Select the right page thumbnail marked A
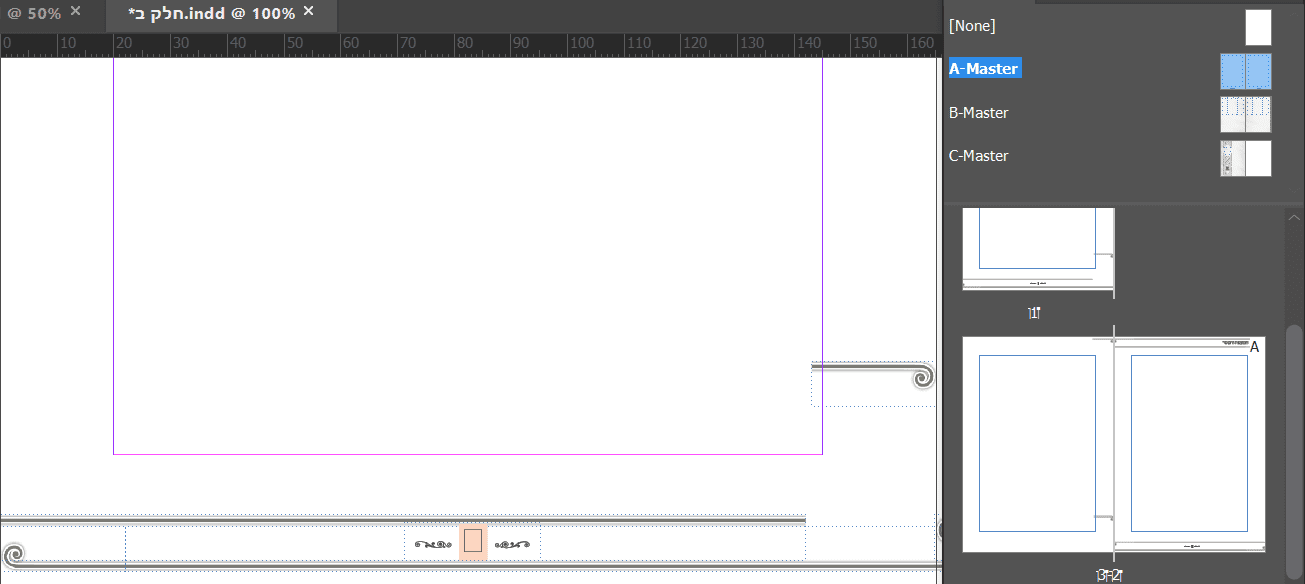 1190,444
